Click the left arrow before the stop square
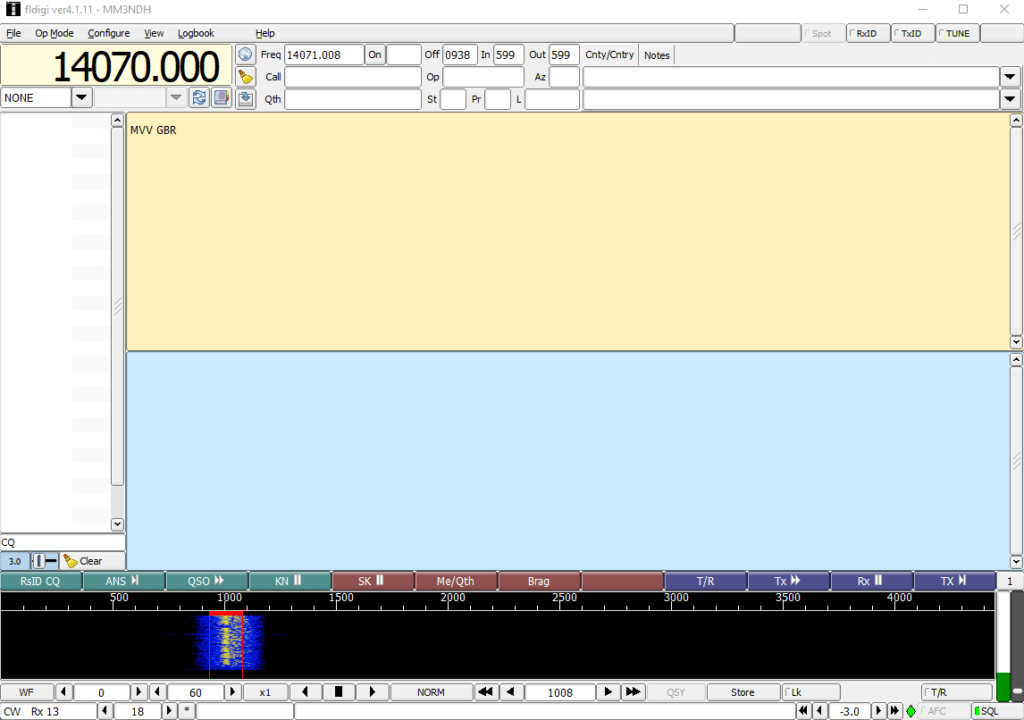The image size is (1024, 720). point(305,692)
